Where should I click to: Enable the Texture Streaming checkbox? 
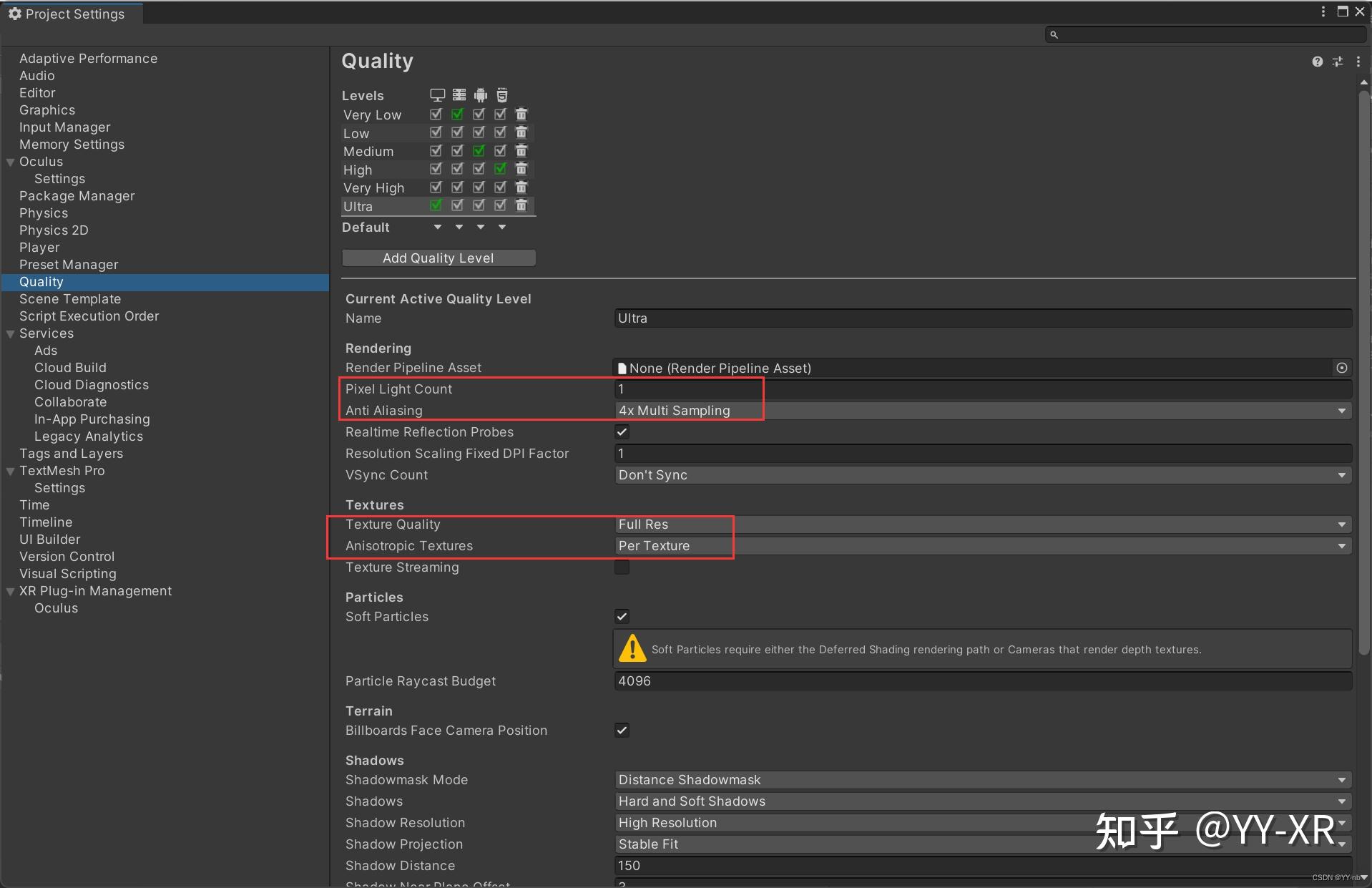pos(621,567)
